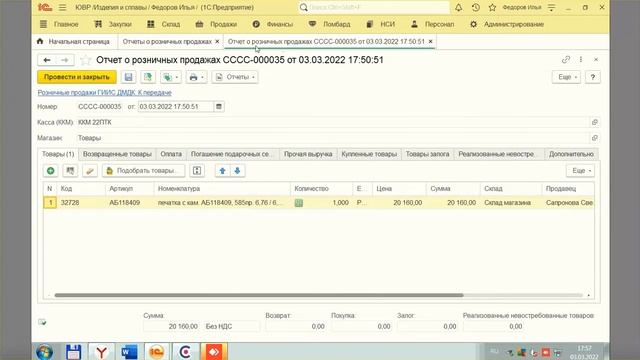This screenshot has height=360, width=640.
Task: Switch to Отчеты о розничных продажах tab
Action: (167, 42)
